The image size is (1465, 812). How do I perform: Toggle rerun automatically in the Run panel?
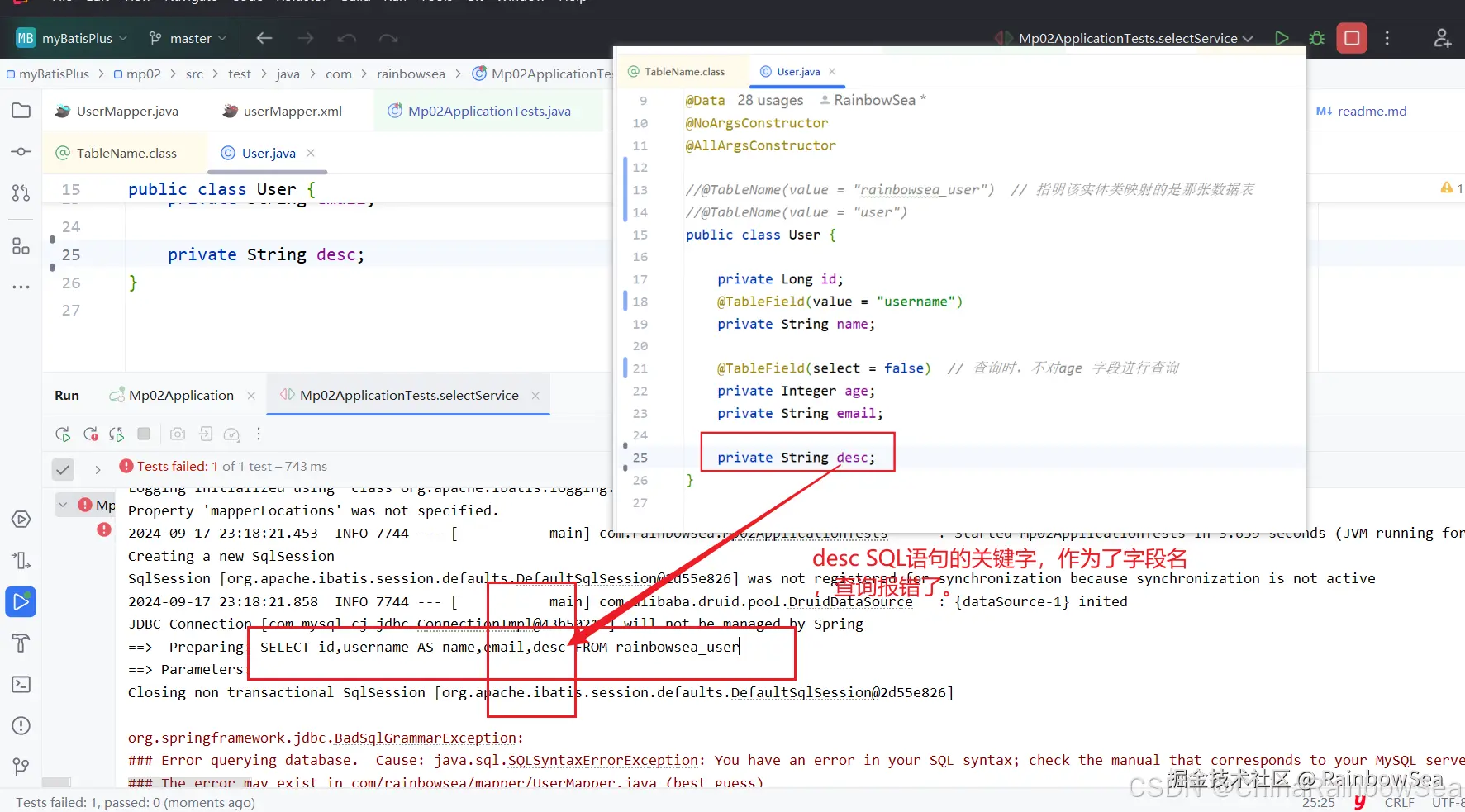117,434
